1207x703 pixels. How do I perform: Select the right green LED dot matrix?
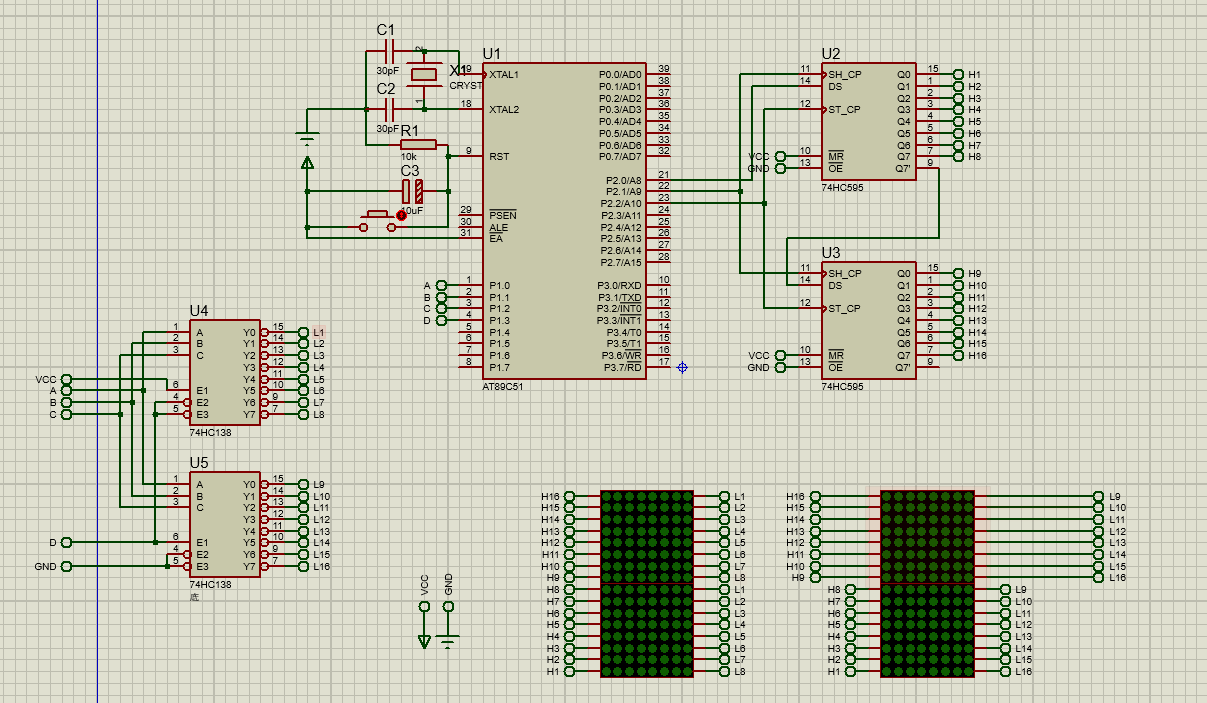click(927, 584)
